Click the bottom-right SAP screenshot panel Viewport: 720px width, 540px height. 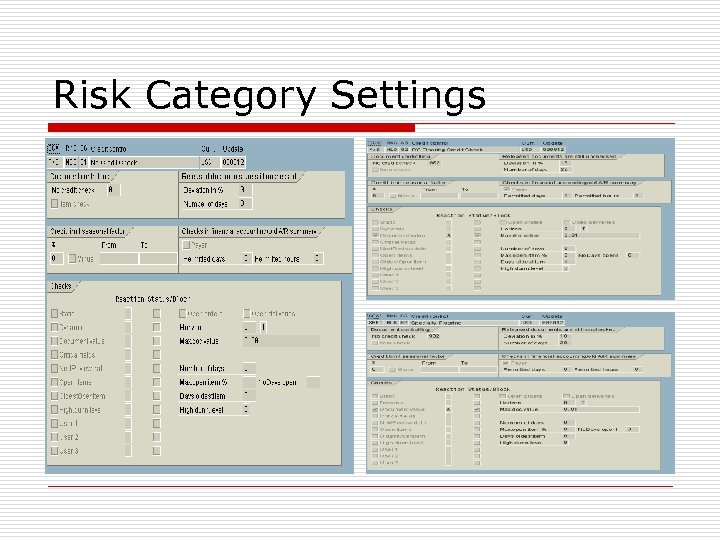click(520, 393)
